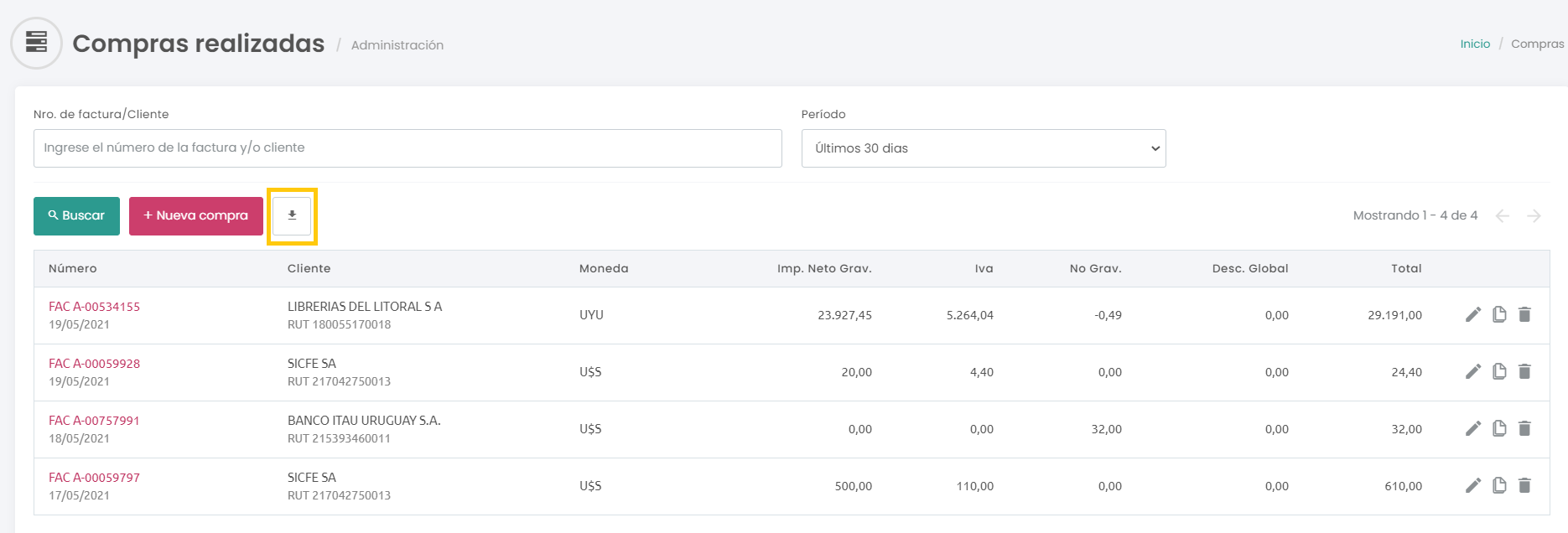This screenshot has height=533, width=1568.
Task: Edit purchase FAC A-00059797 pencil icon
Action: point(1473,485)
